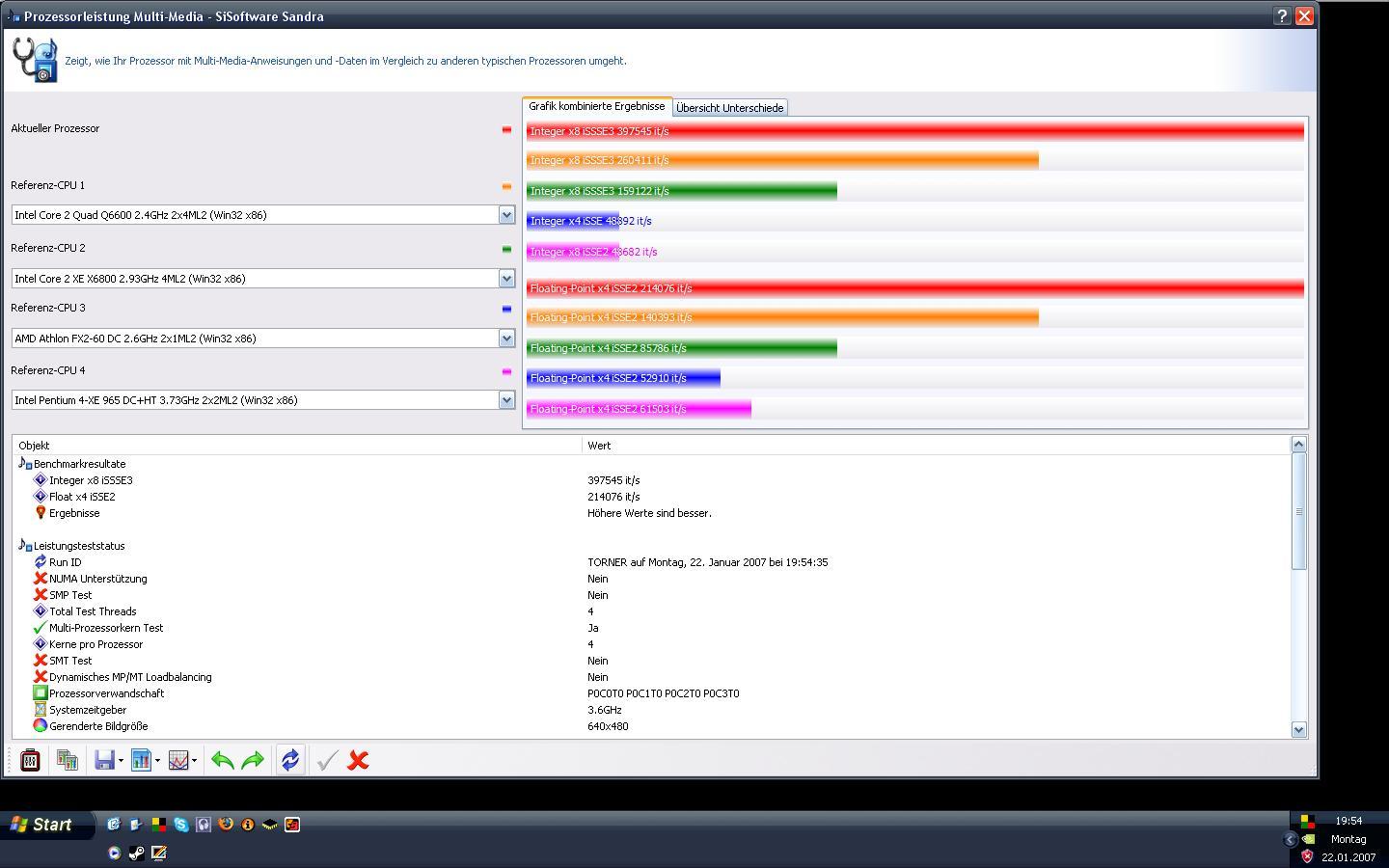1389x868 pixels.
Task: Open the CPU chip icon in quick launch
Action: 270,825
